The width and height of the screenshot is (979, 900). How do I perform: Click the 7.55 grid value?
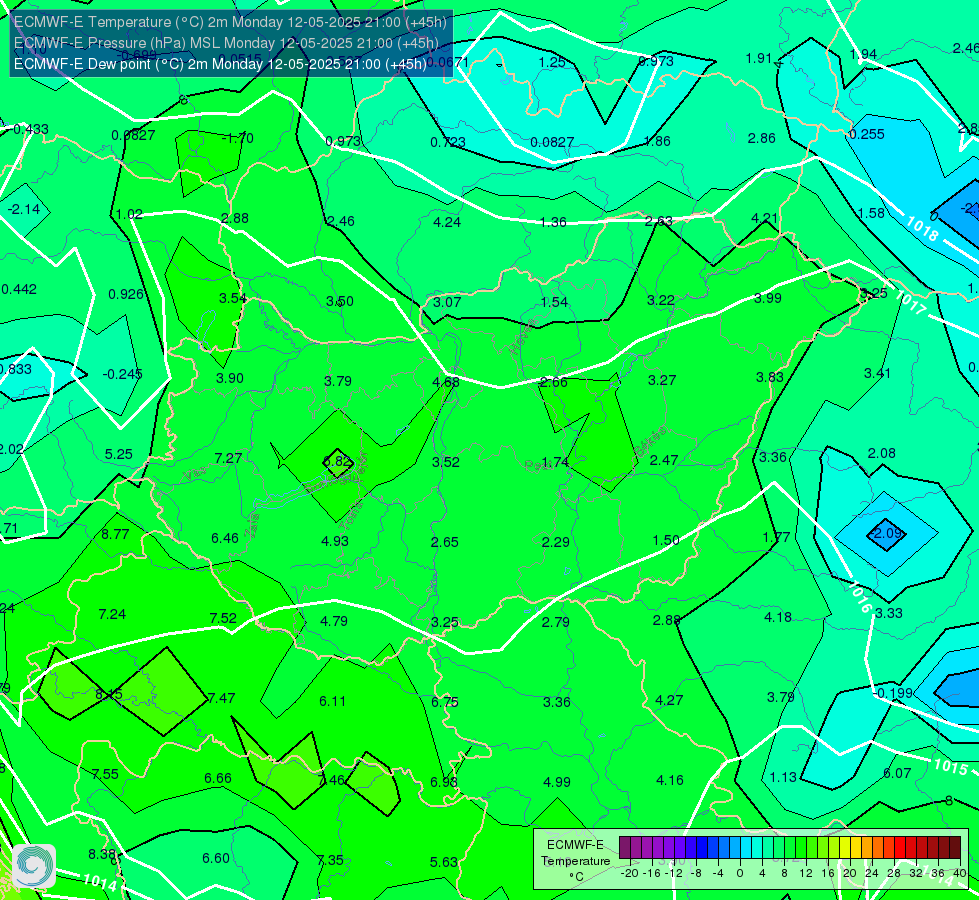[x=105, y=774]
